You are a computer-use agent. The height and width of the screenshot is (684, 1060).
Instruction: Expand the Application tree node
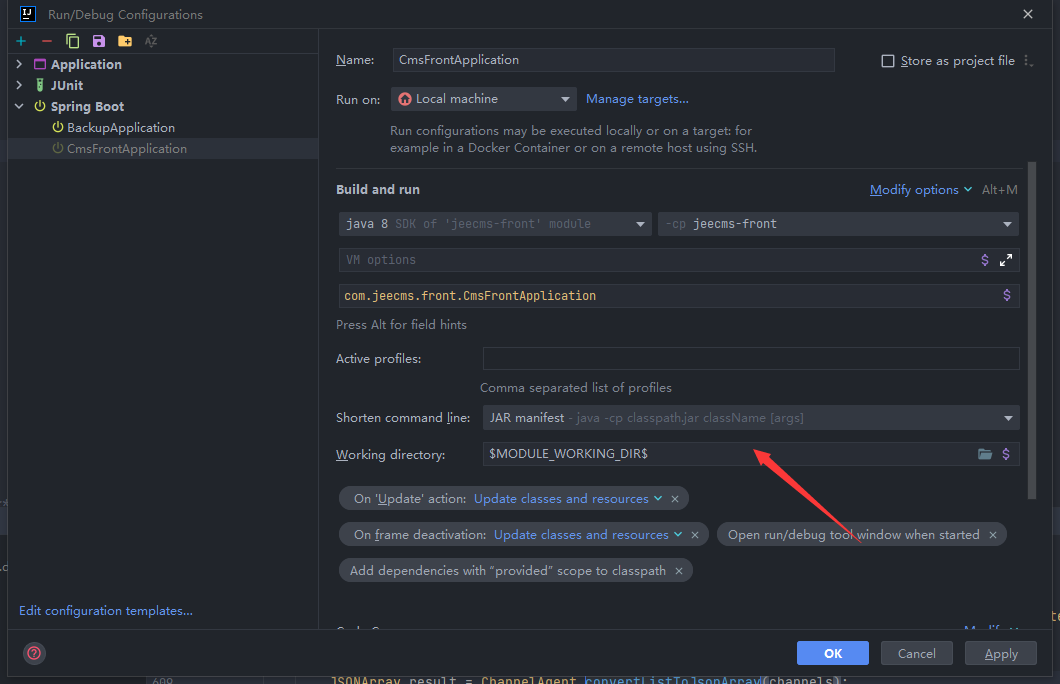[x=19, y=64]
